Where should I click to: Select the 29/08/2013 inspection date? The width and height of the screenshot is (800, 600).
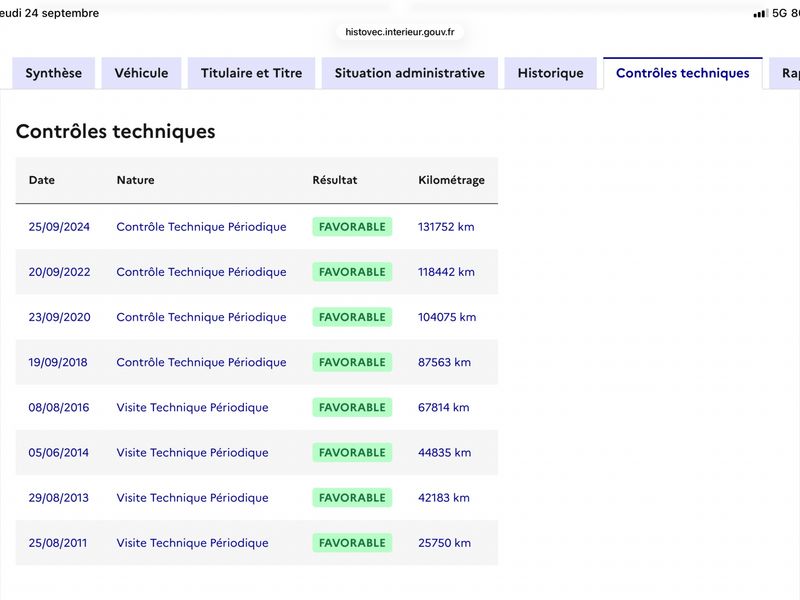click(59, 497)
